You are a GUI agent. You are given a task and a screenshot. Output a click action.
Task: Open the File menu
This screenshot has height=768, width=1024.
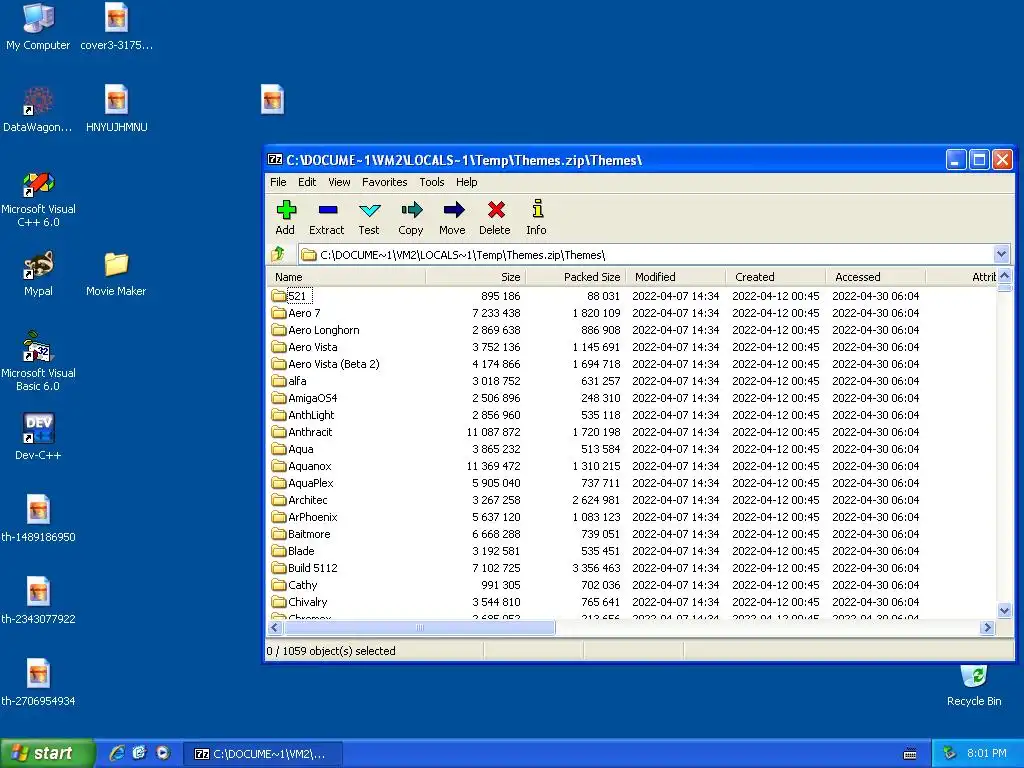click(278, 182)
